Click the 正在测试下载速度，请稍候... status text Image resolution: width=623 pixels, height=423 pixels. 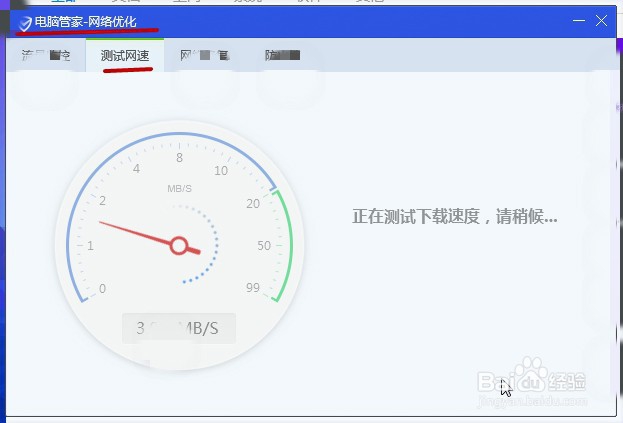pos(455,217)
